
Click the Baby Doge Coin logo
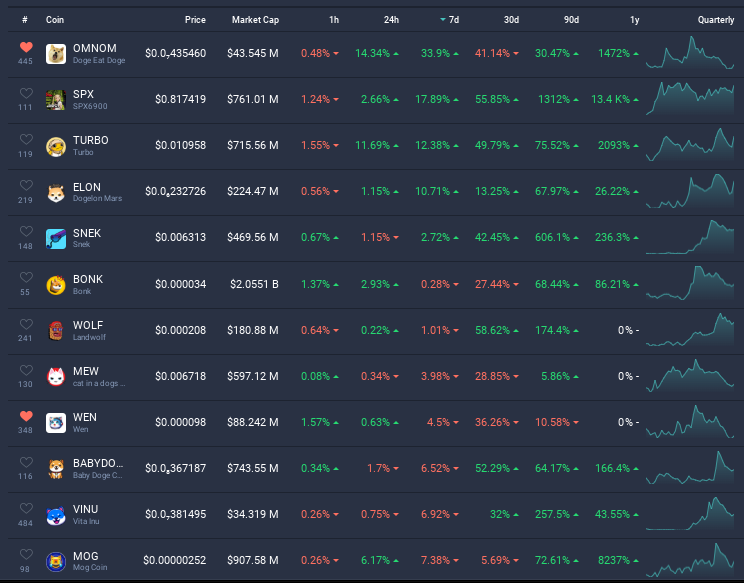coord(56,468)
